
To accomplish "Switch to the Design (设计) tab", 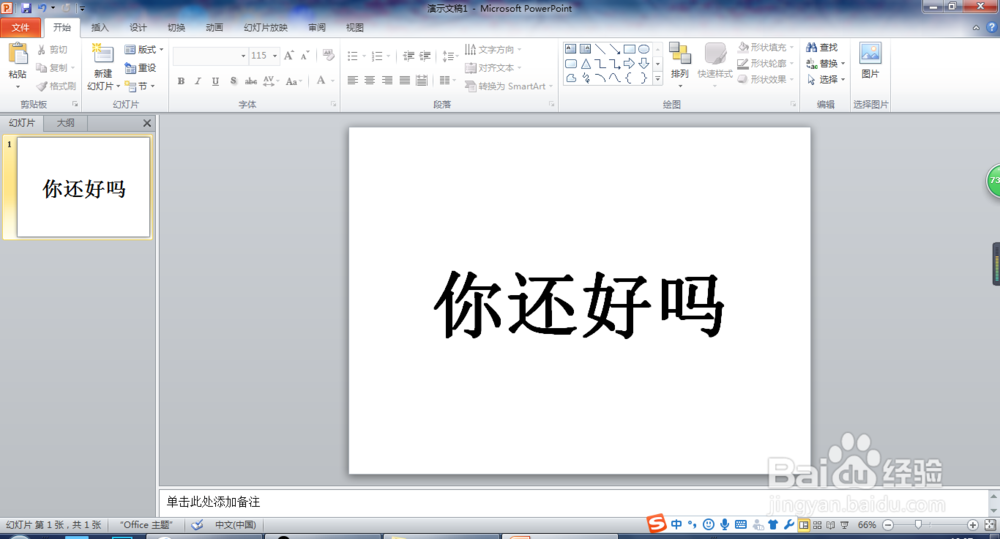I will pos(138,27).
